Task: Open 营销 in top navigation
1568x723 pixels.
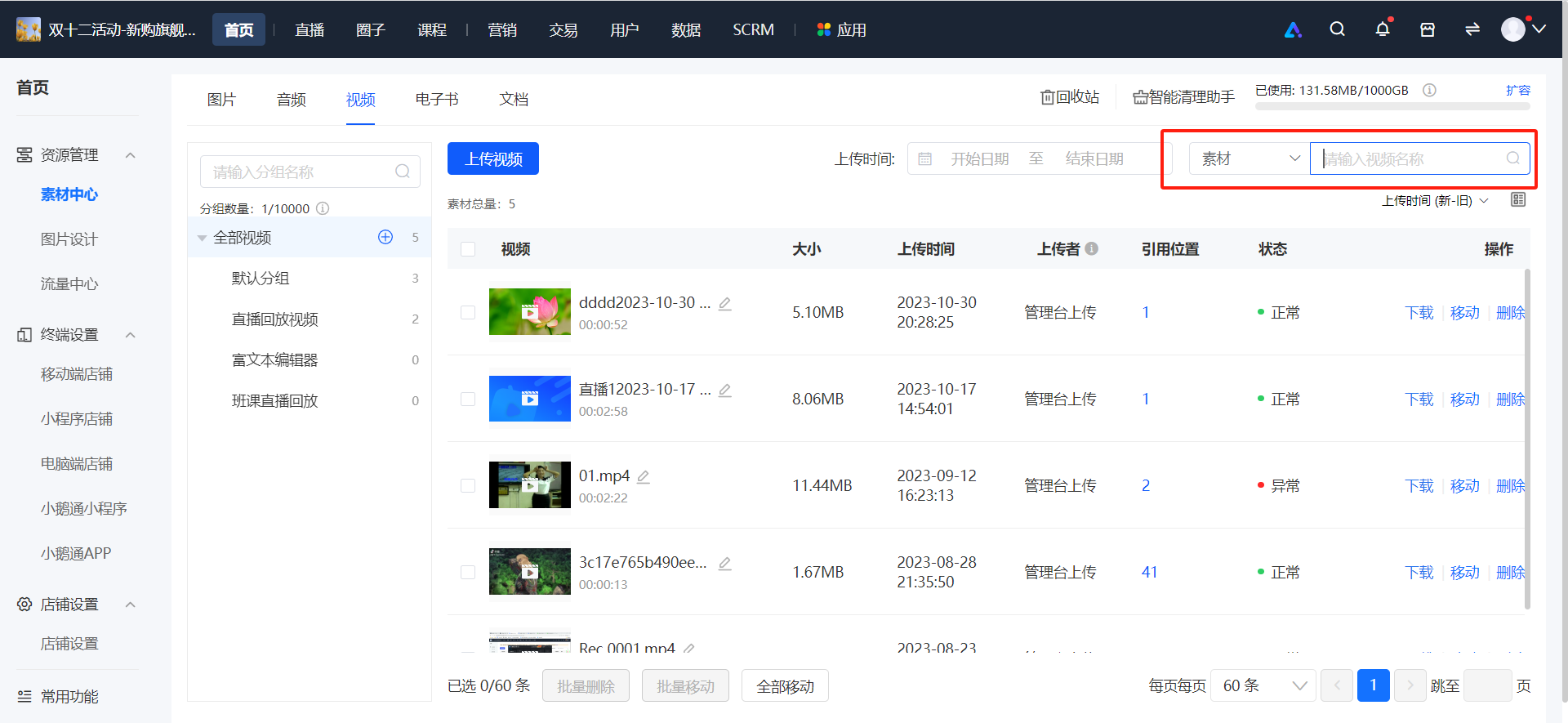Action: [502, 29]
